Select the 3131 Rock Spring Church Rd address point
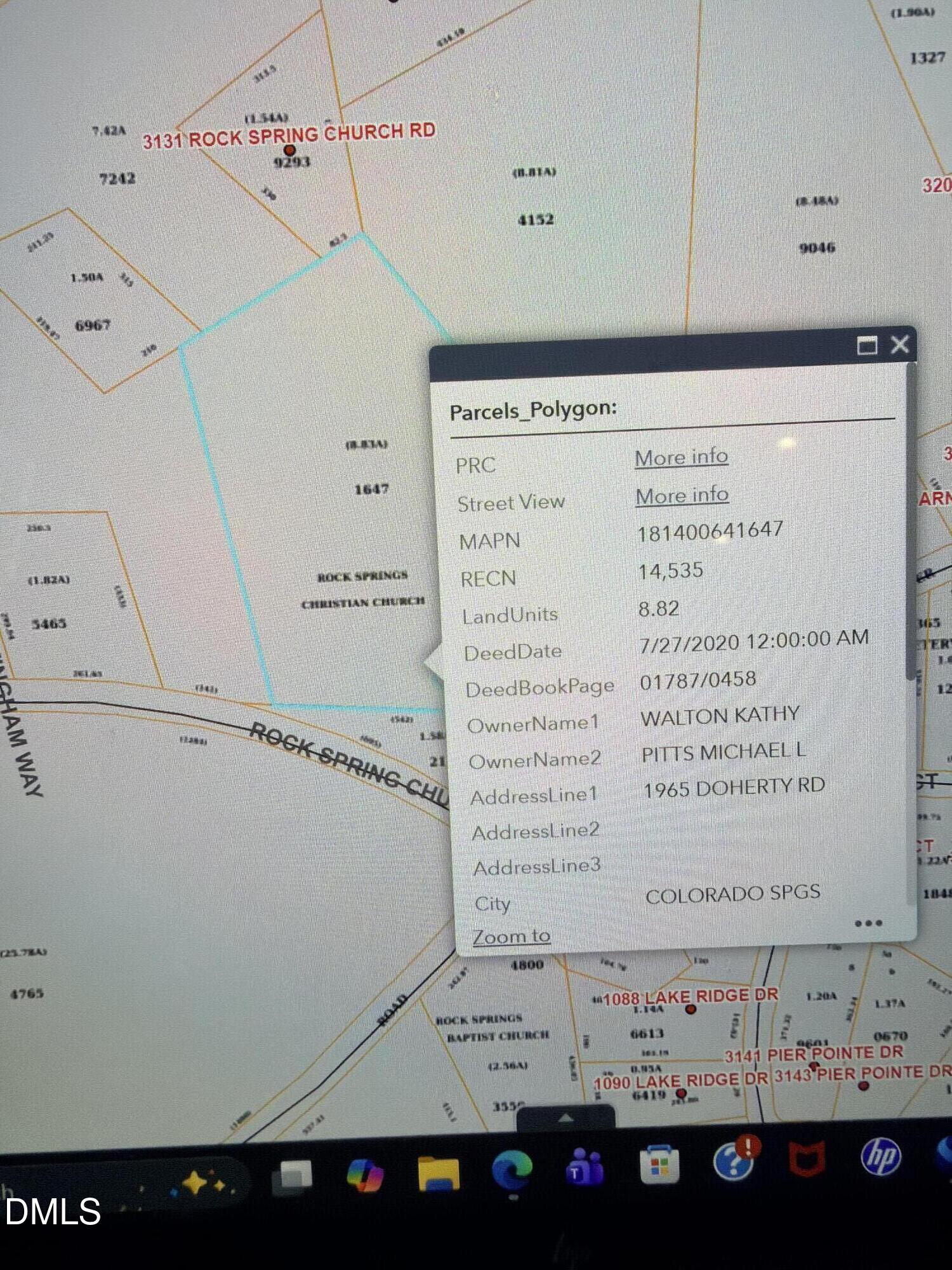This screenshot has width=952, height=1270. coord(289,150)
